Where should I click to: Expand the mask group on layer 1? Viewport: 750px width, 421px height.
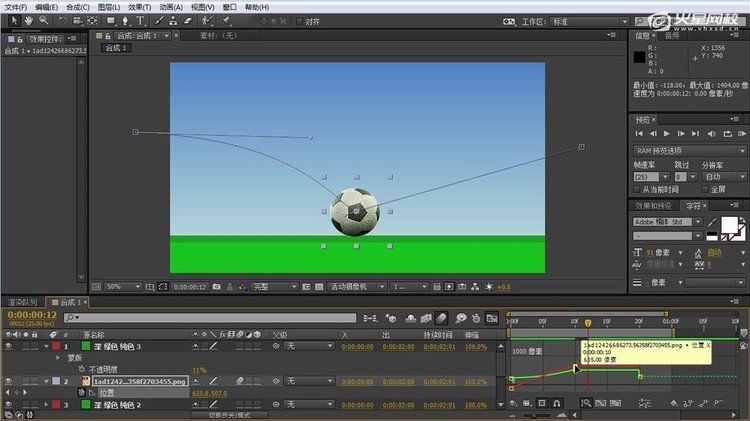(x=58, y=357)
